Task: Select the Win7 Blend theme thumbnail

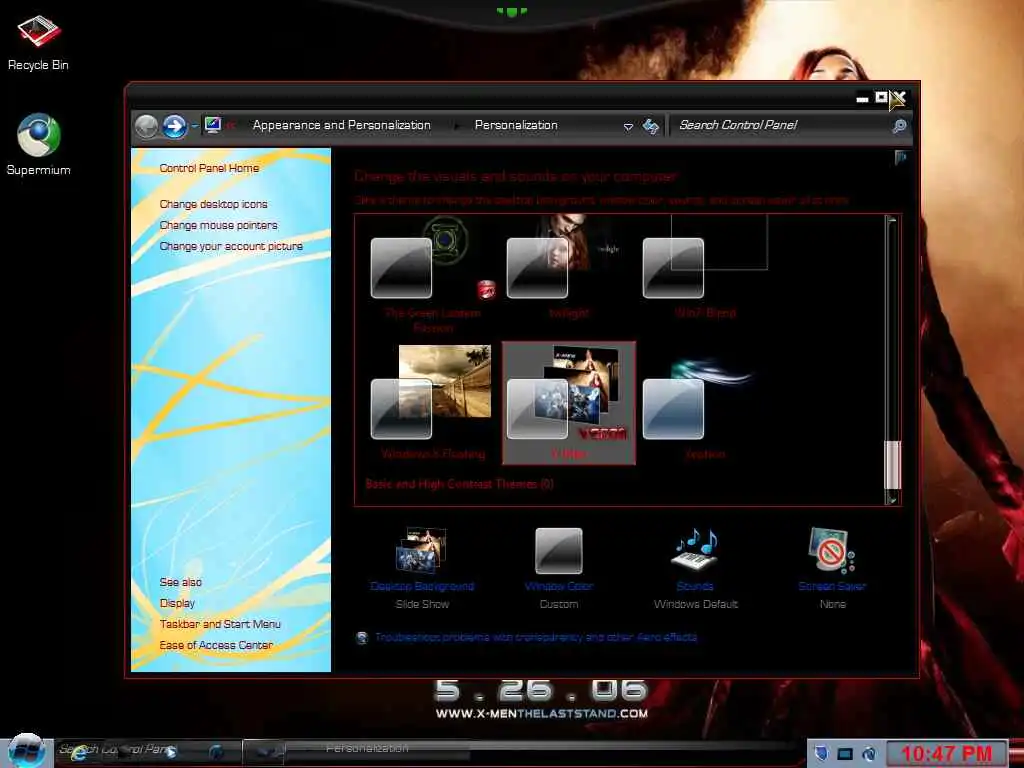Action: pyautogui.click(x=705, y=268)
